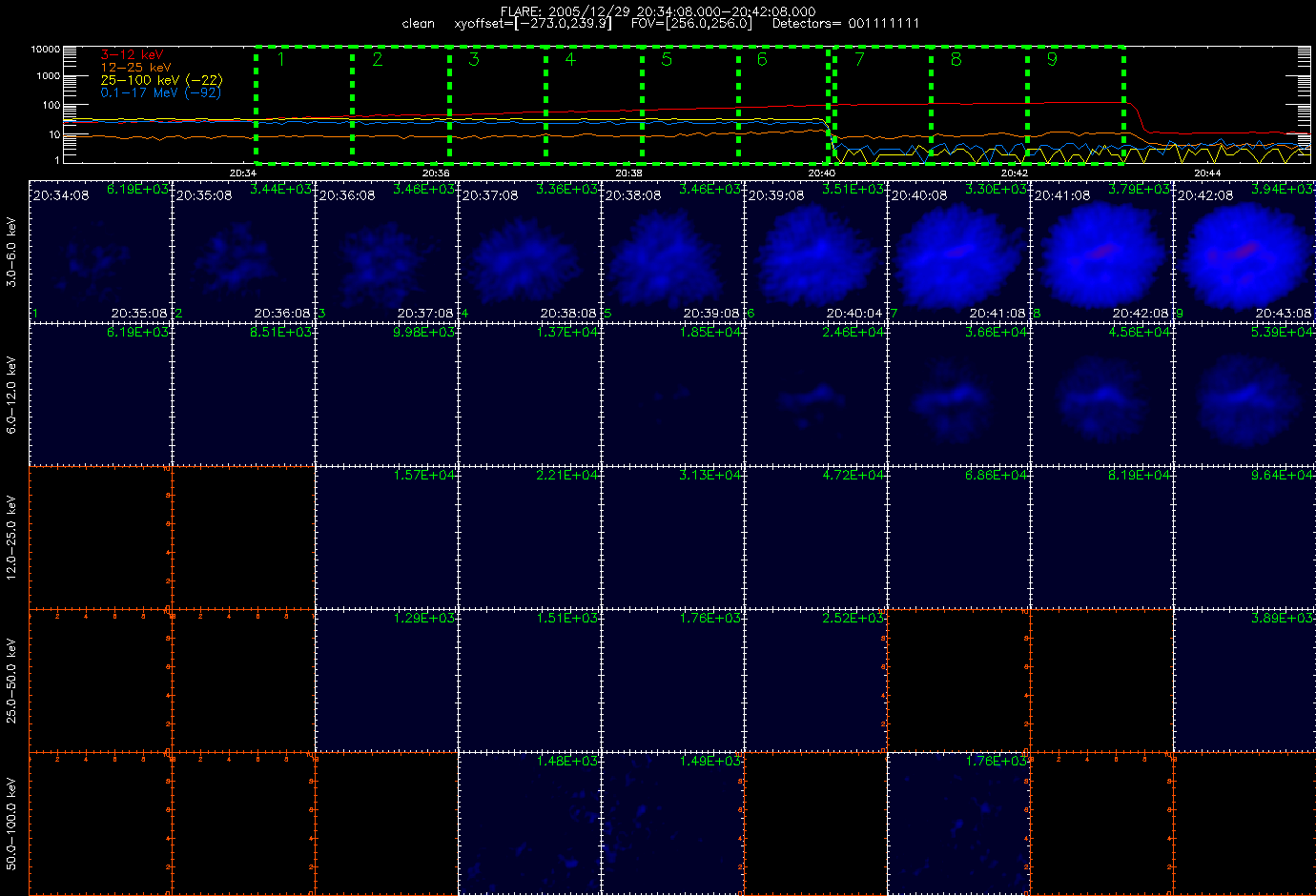Click the 25.0-50.0 keV row label
Image resolution: width=1316 pixels, height=896 pixels.
coord(11,681)
